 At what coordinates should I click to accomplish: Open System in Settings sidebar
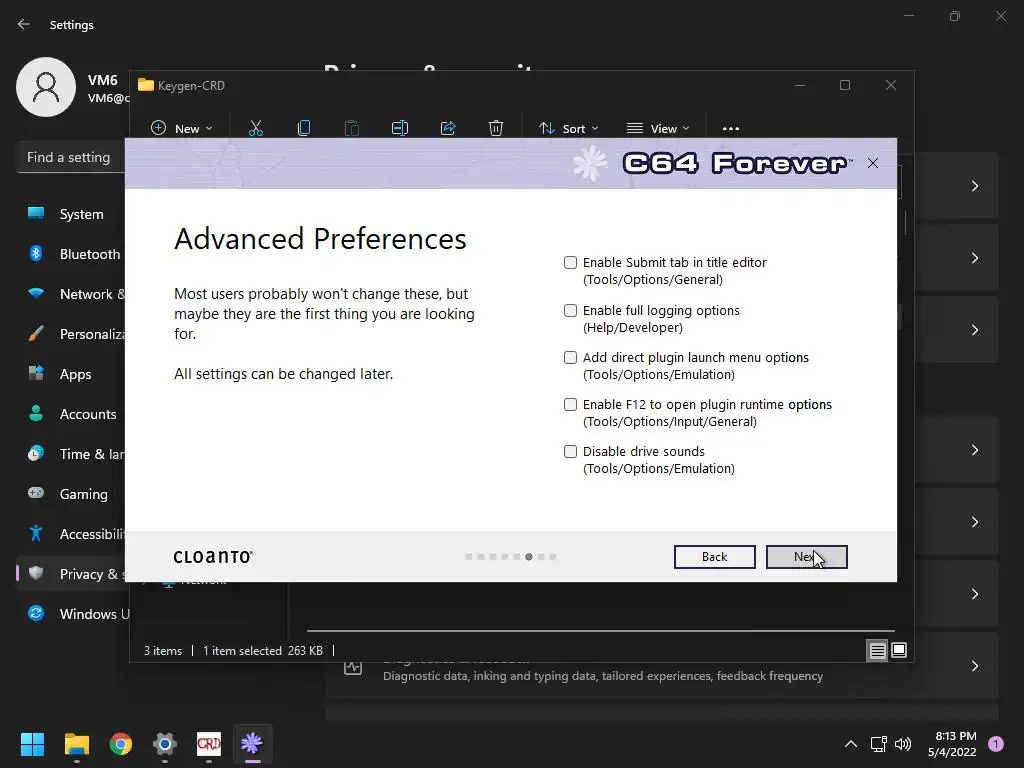pos(72,214)
